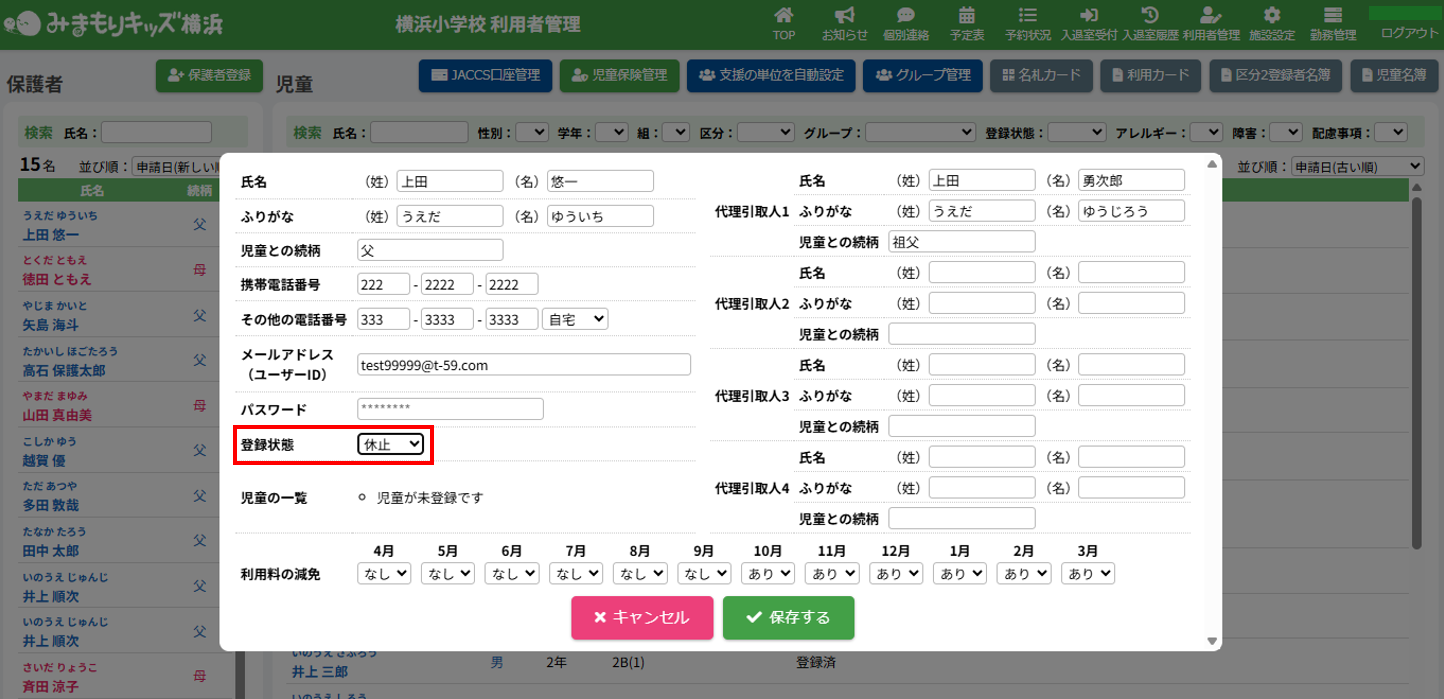Click the 保存する button
The width and height of the screenshot is (1444, 699).
[x=788, y=618]
